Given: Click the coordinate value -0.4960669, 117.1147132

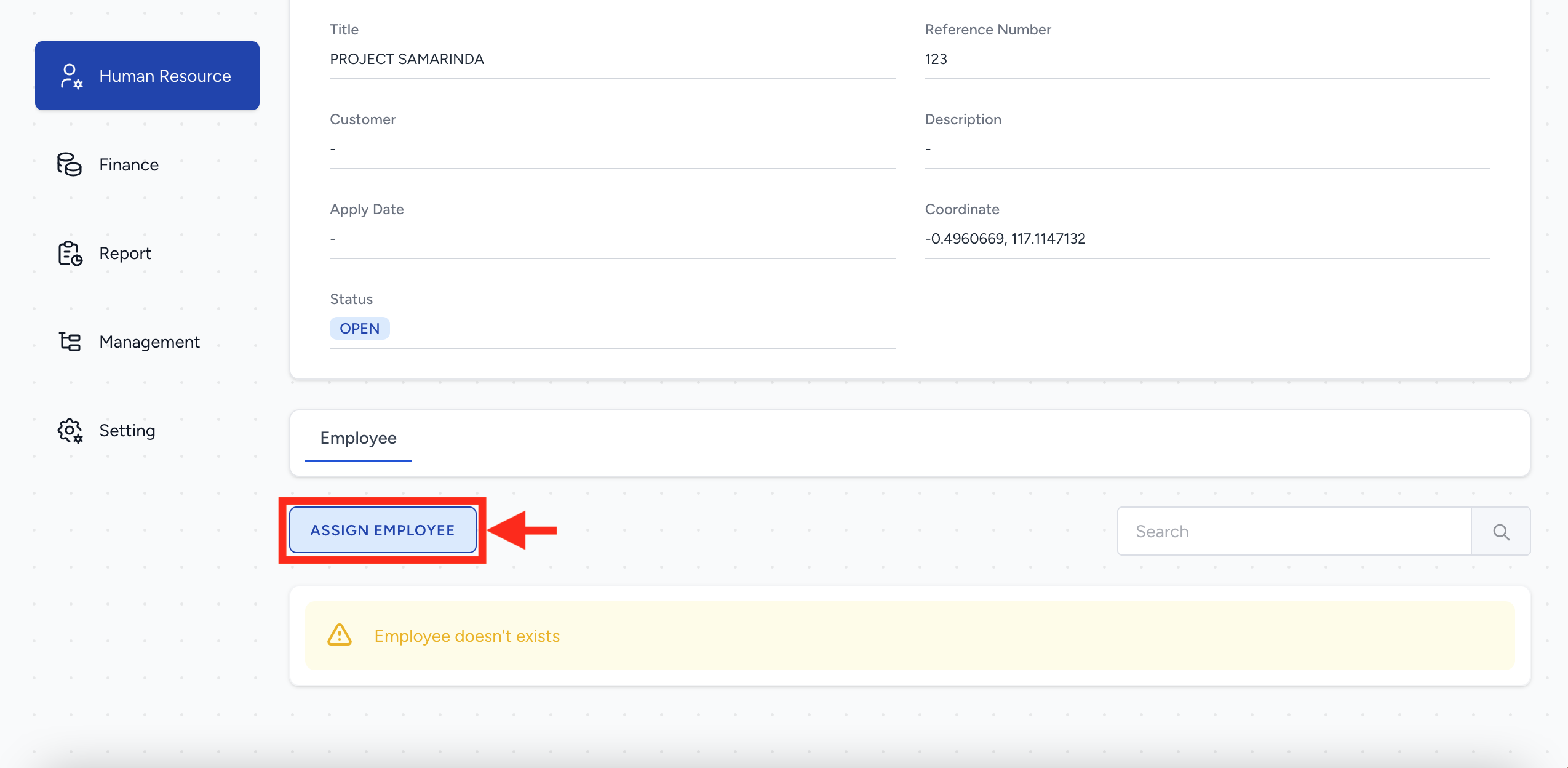Looking at the screenshot, I should [1005, 239].
